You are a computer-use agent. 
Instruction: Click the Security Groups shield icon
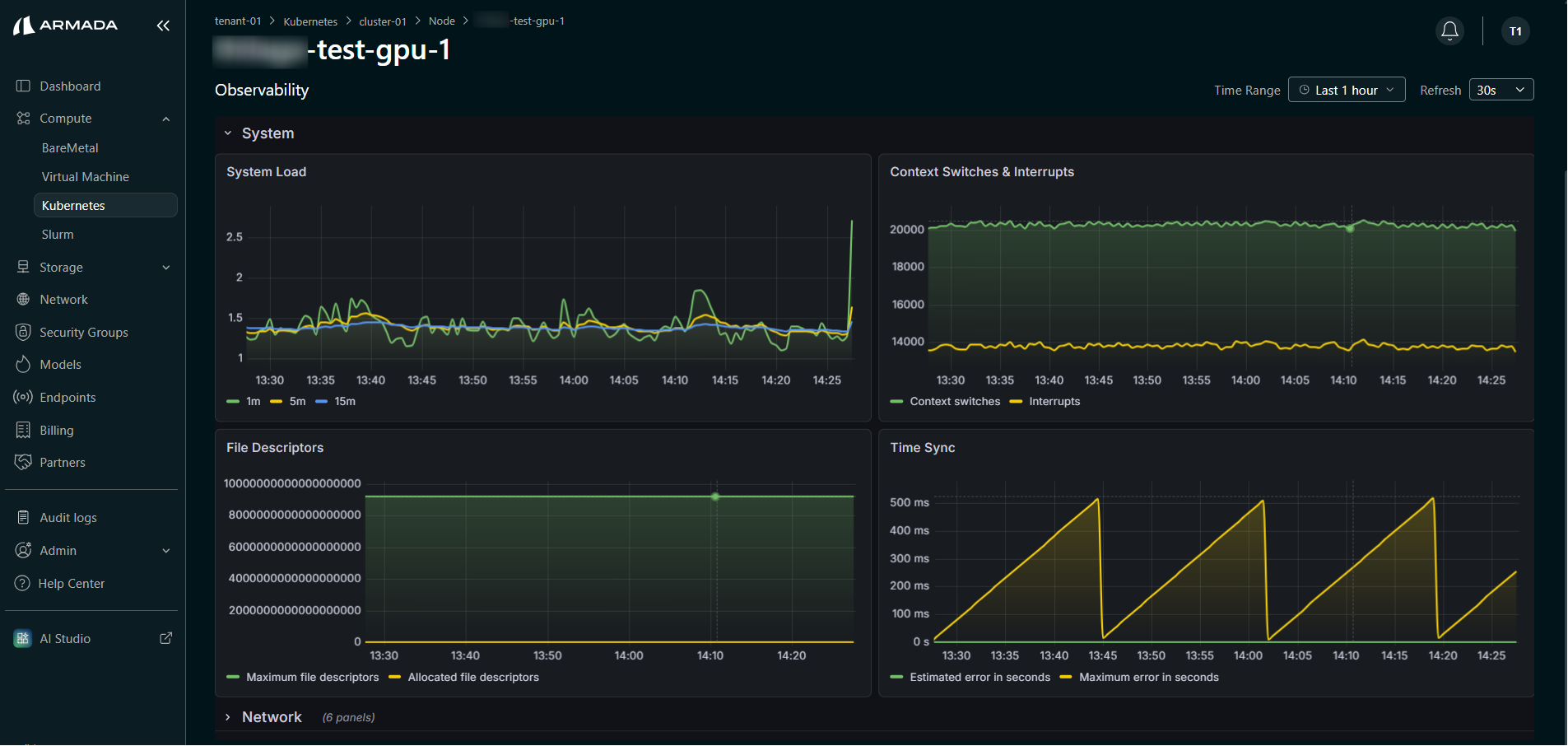[23, 332]
